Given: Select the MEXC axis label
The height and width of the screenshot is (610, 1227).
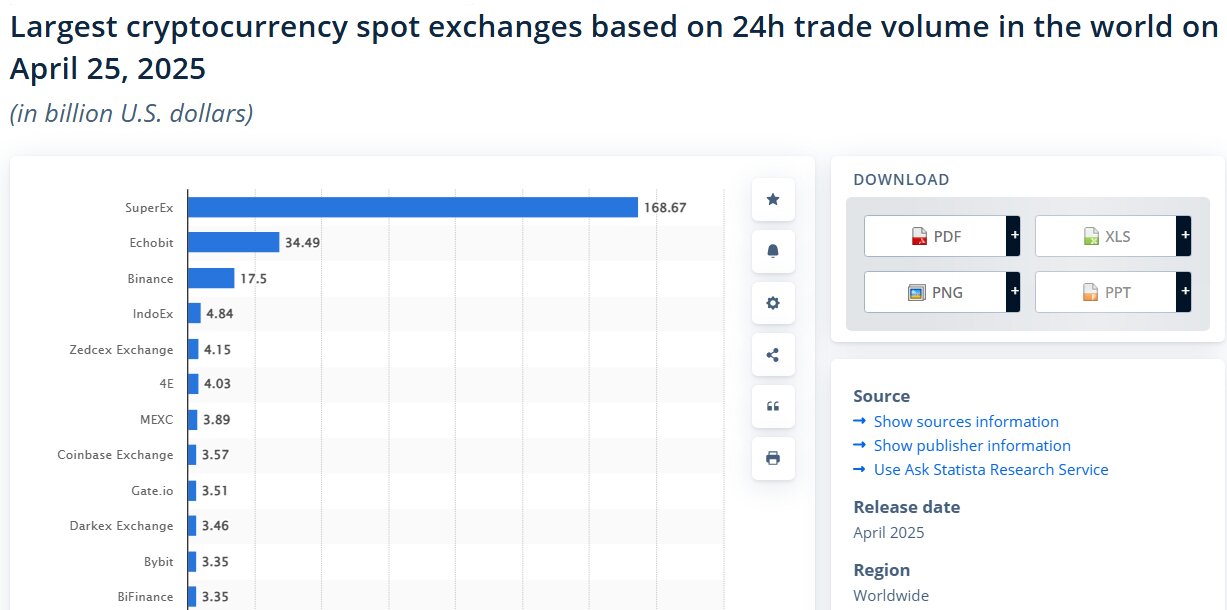Looking at the screenshot, I should point(157,420).
